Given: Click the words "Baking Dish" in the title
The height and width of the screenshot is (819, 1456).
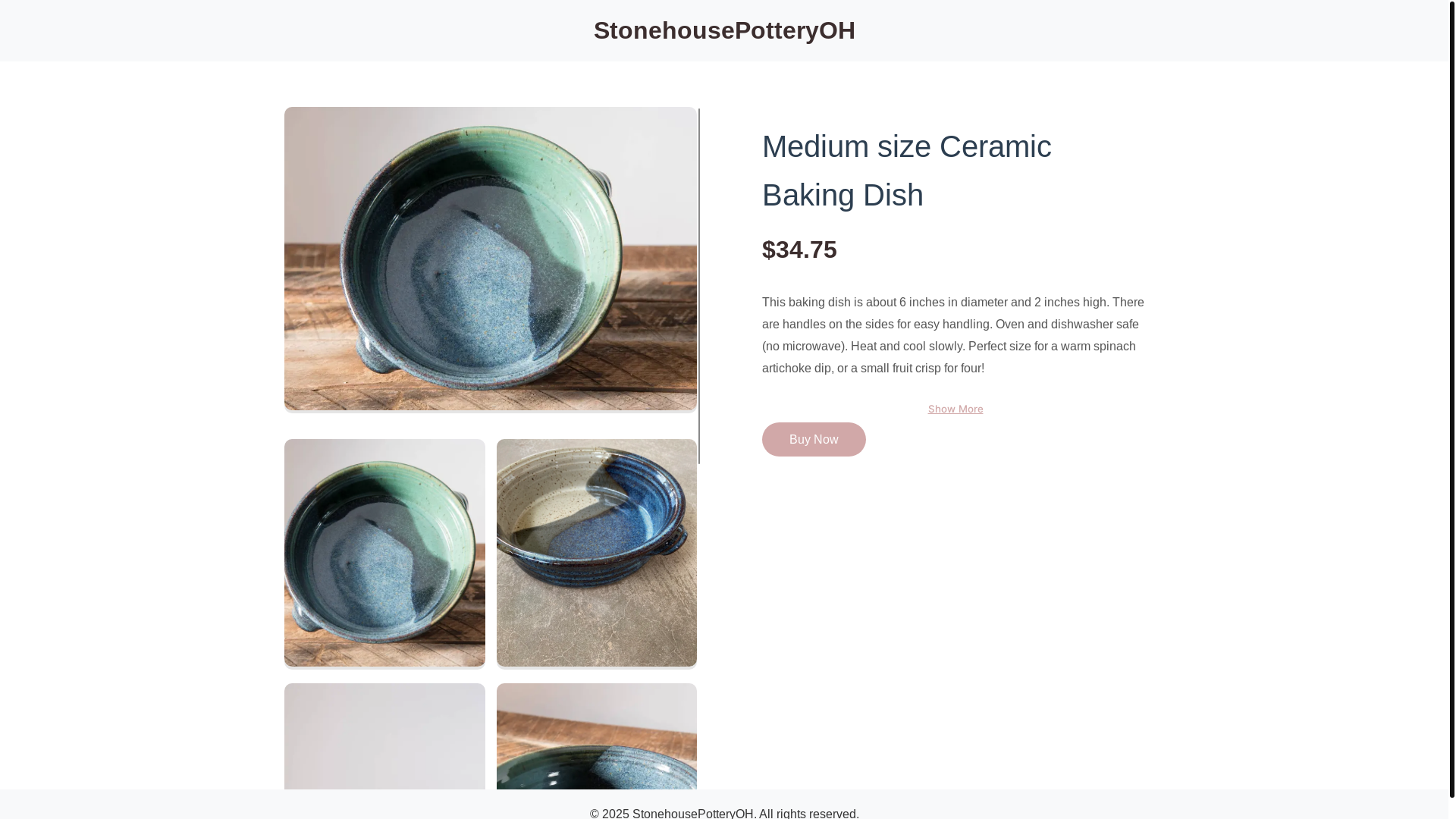Looking at the screenshot, I should 843,195.
